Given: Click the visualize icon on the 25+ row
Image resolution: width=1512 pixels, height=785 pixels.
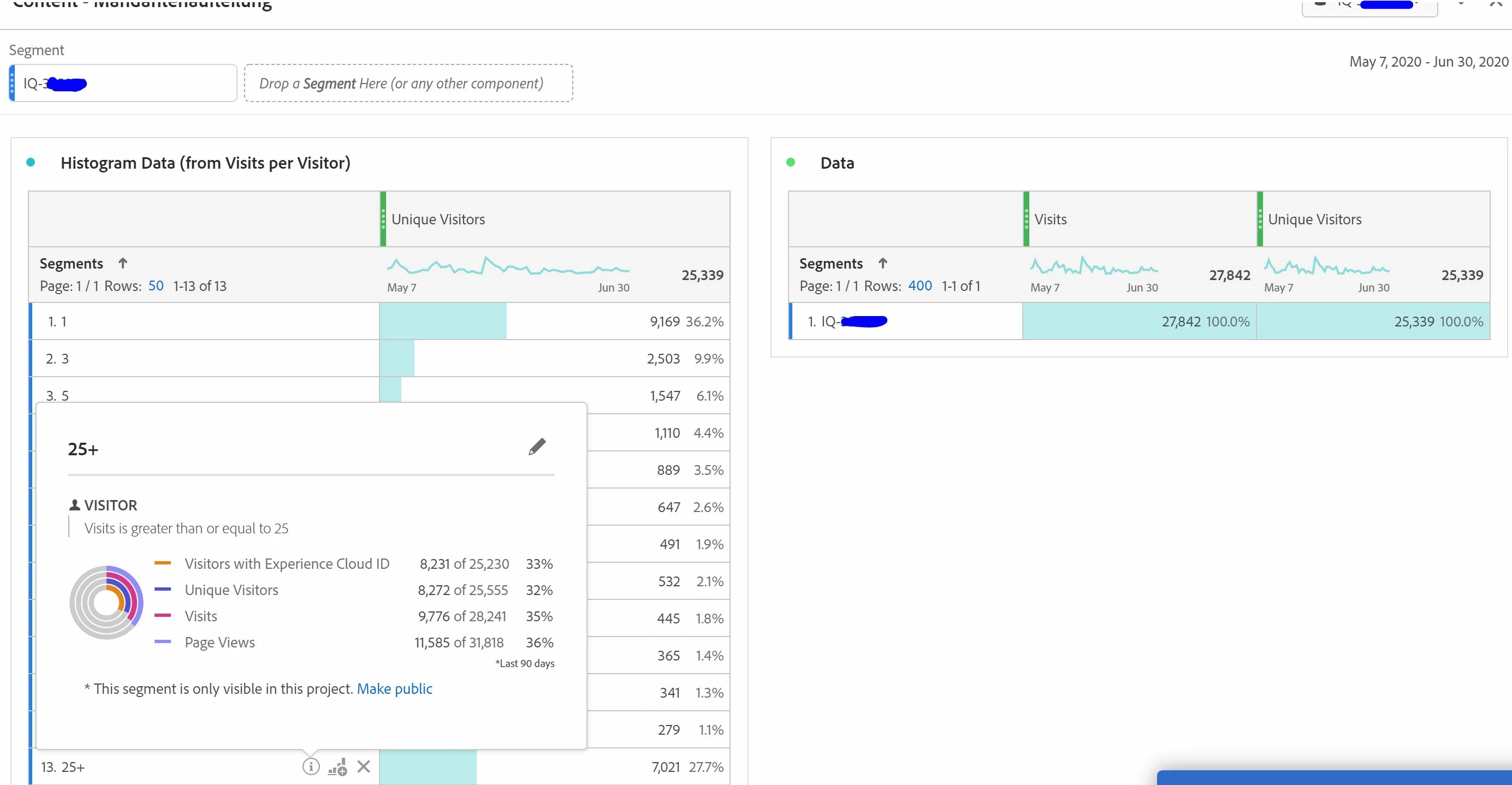Looking at the screenshot, I should [x=337, y=767].
